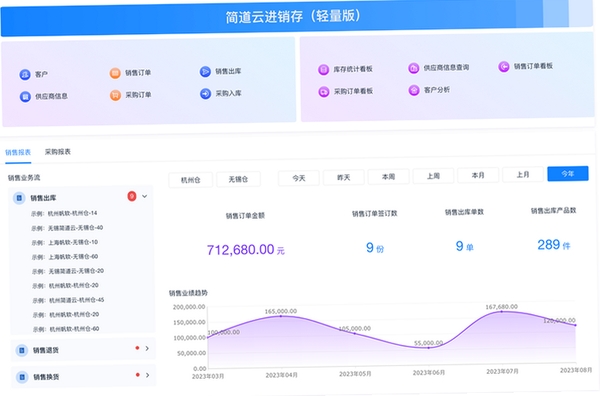Open entry 杭州帆软-杭州仓-14
600x396 pixels.
[72, 213]
